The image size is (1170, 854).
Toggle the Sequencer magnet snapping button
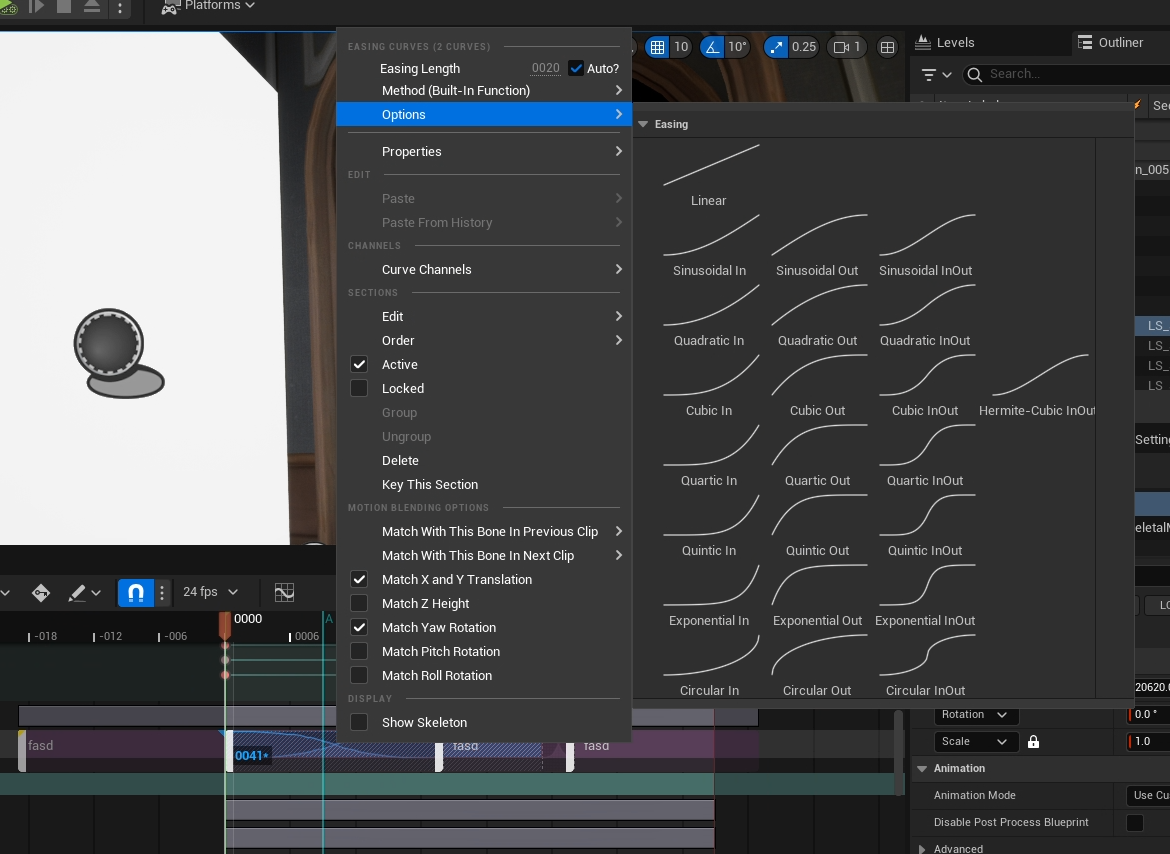[136, 592]
